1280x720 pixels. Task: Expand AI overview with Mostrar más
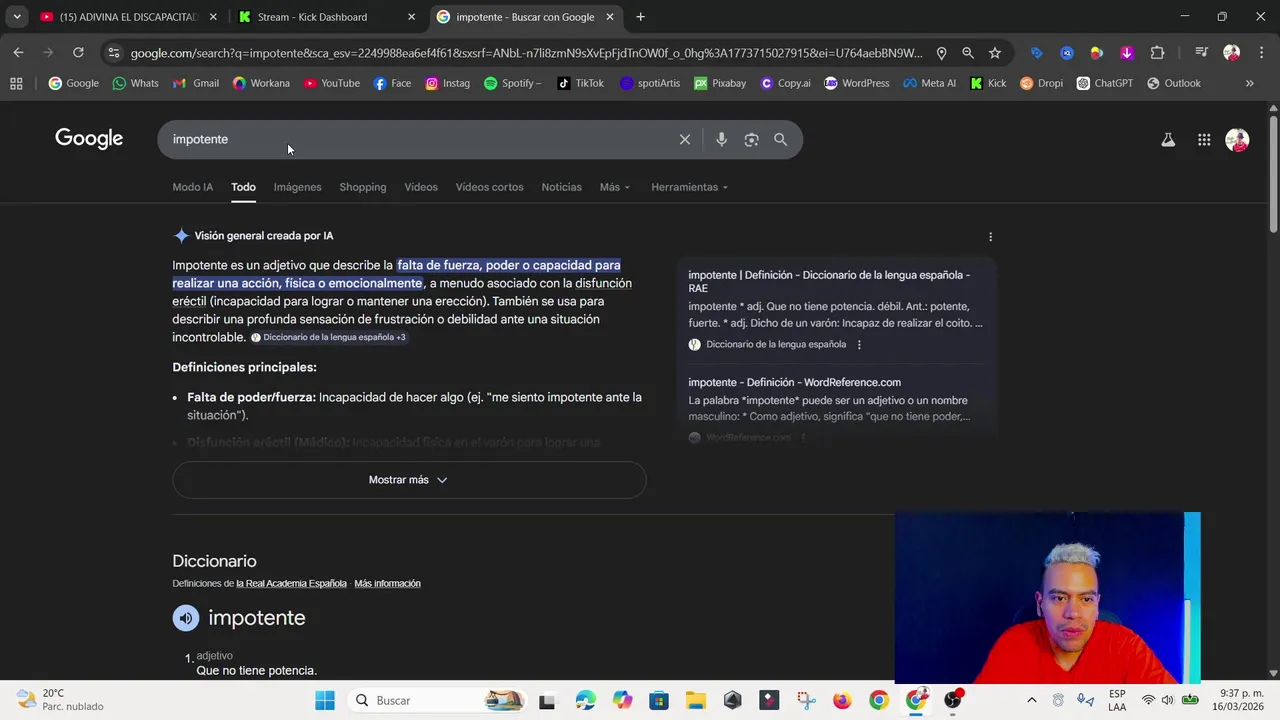pos(409,480)
